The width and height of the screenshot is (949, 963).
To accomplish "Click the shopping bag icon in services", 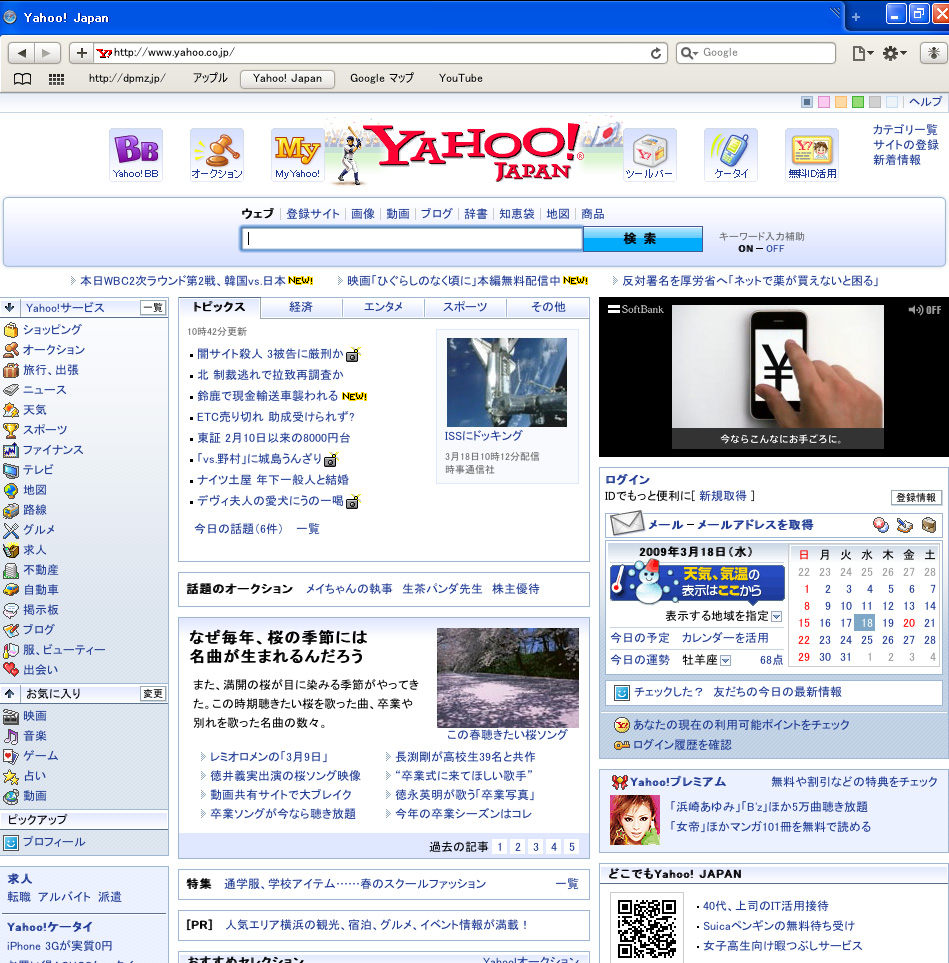I will 10,330.
